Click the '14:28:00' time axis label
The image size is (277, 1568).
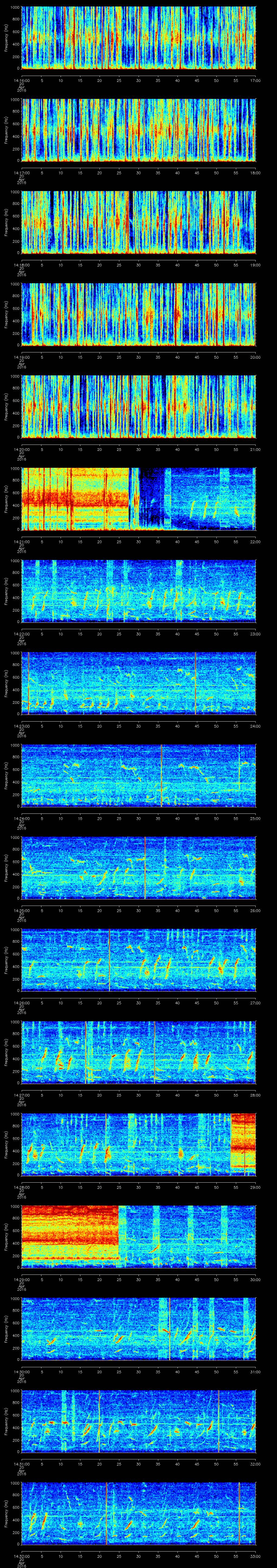pyautogui.click(x=21, y=1187)
